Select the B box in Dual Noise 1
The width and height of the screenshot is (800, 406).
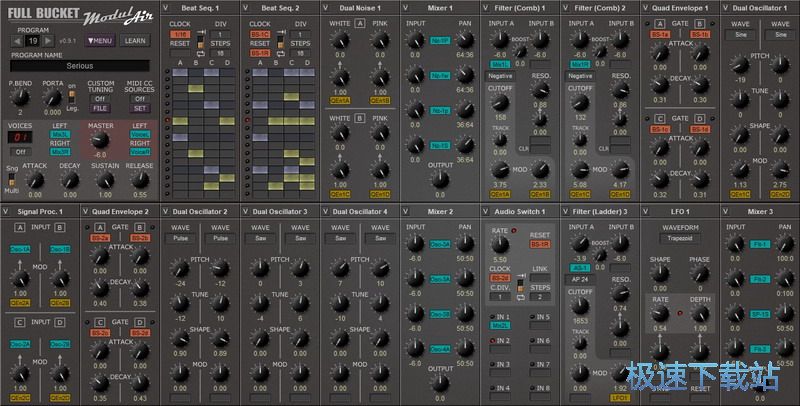(360, 118)
